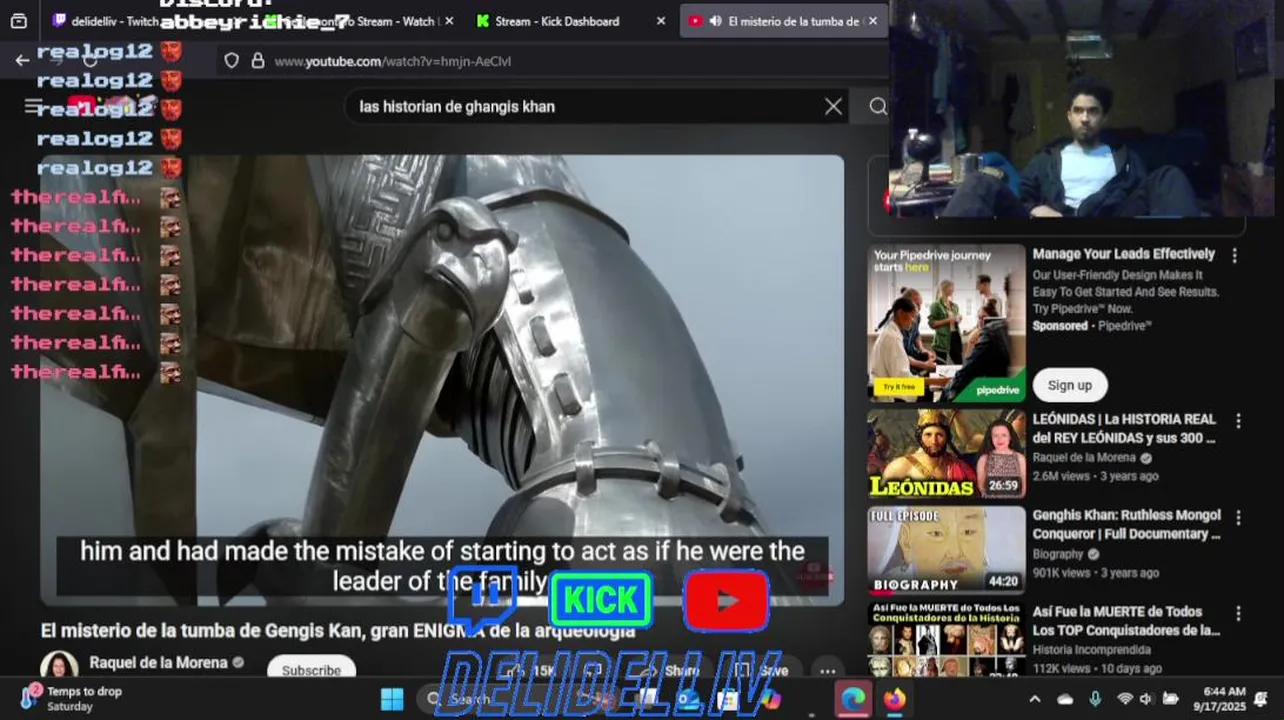Mute the playing YouTube tab
1284x720 pixels.
[715, 21]
